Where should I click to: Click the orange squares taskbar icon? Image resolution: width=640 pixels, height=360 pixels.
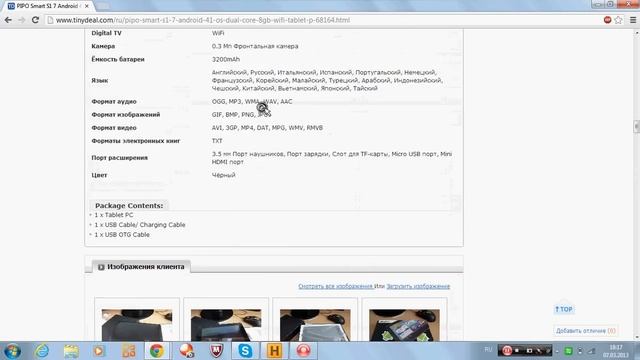click(x=128, y=351)
